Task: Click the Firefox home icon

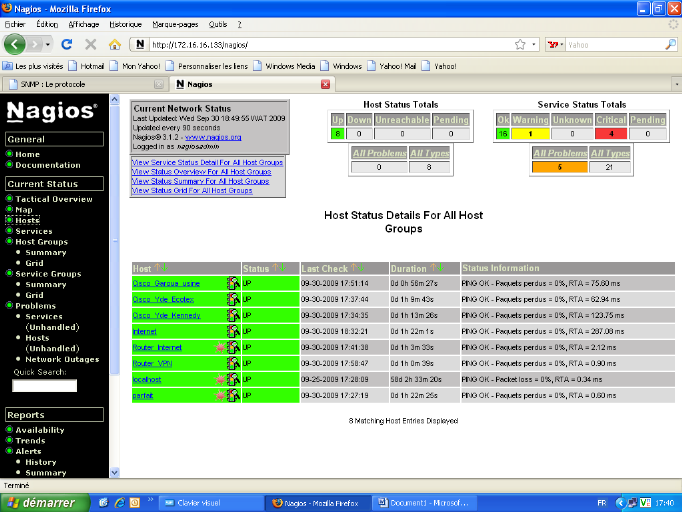Action: click(x=115, y=45)
